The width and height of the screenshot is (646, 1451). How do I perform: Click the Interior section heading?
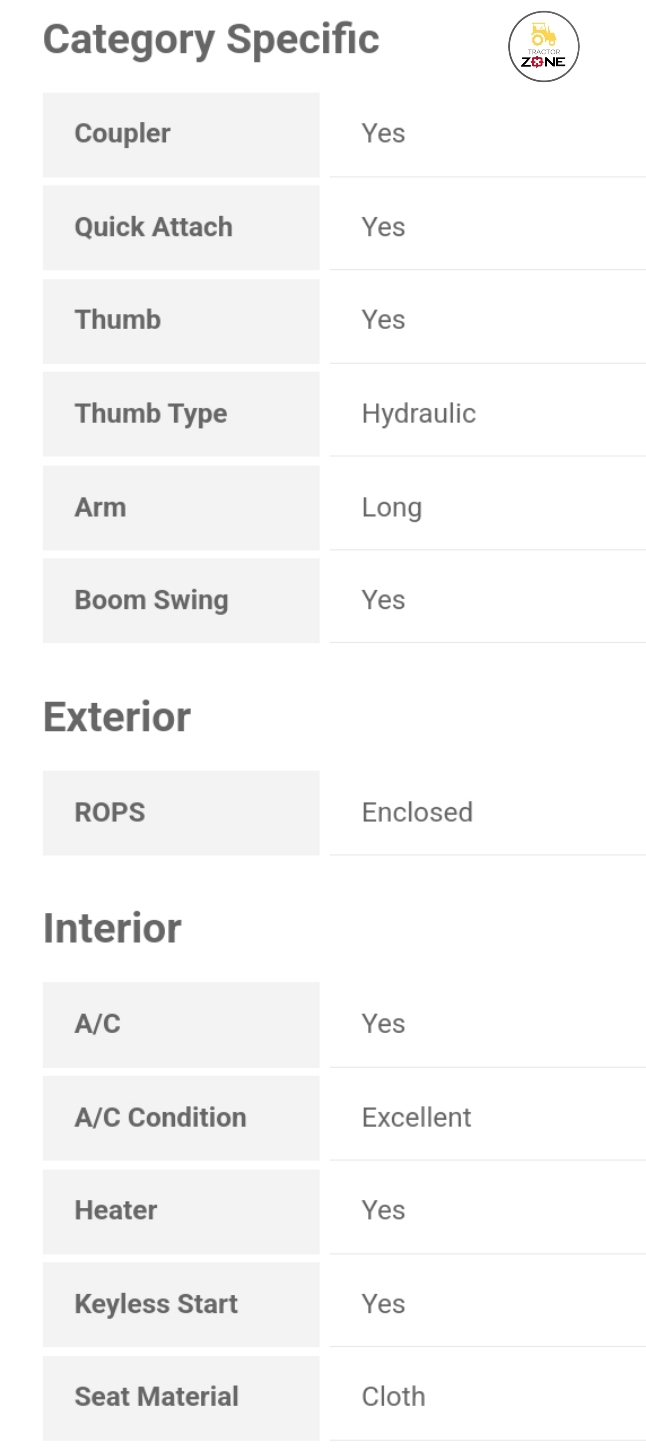click(112, 928)
